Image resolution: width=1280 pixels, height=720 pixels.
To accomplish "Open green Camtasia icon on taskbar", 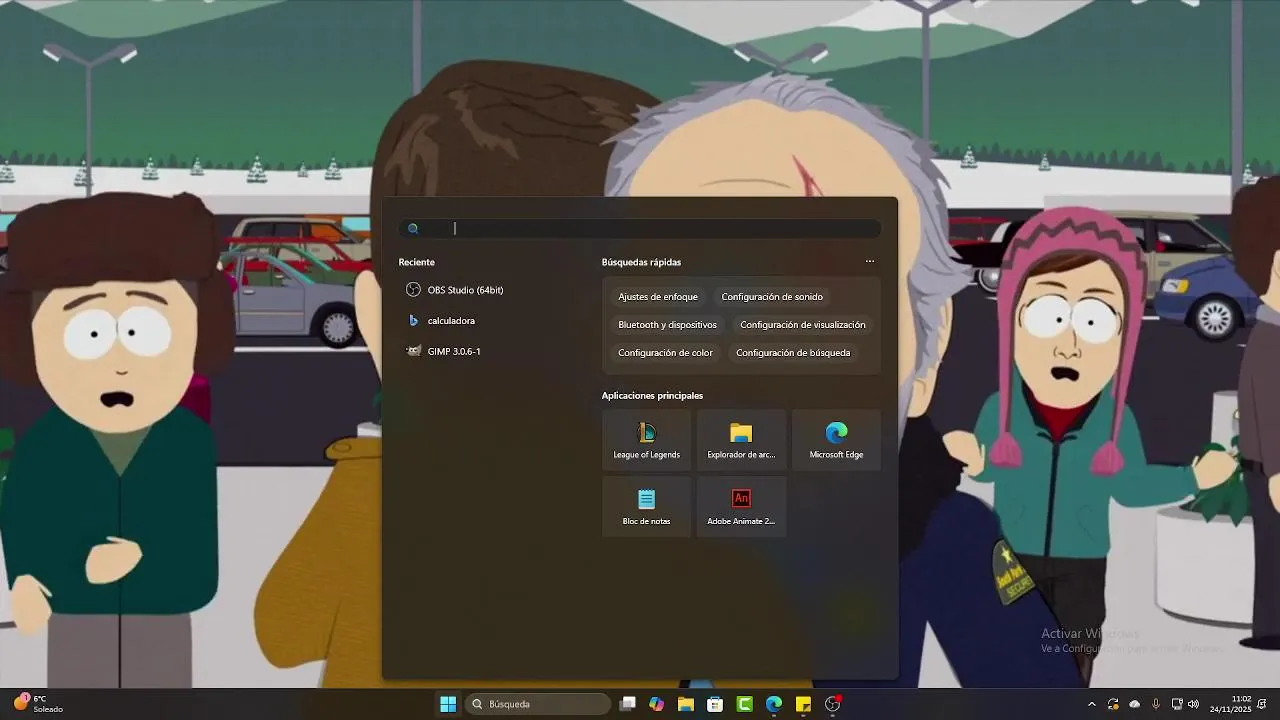I will (745, 704).
